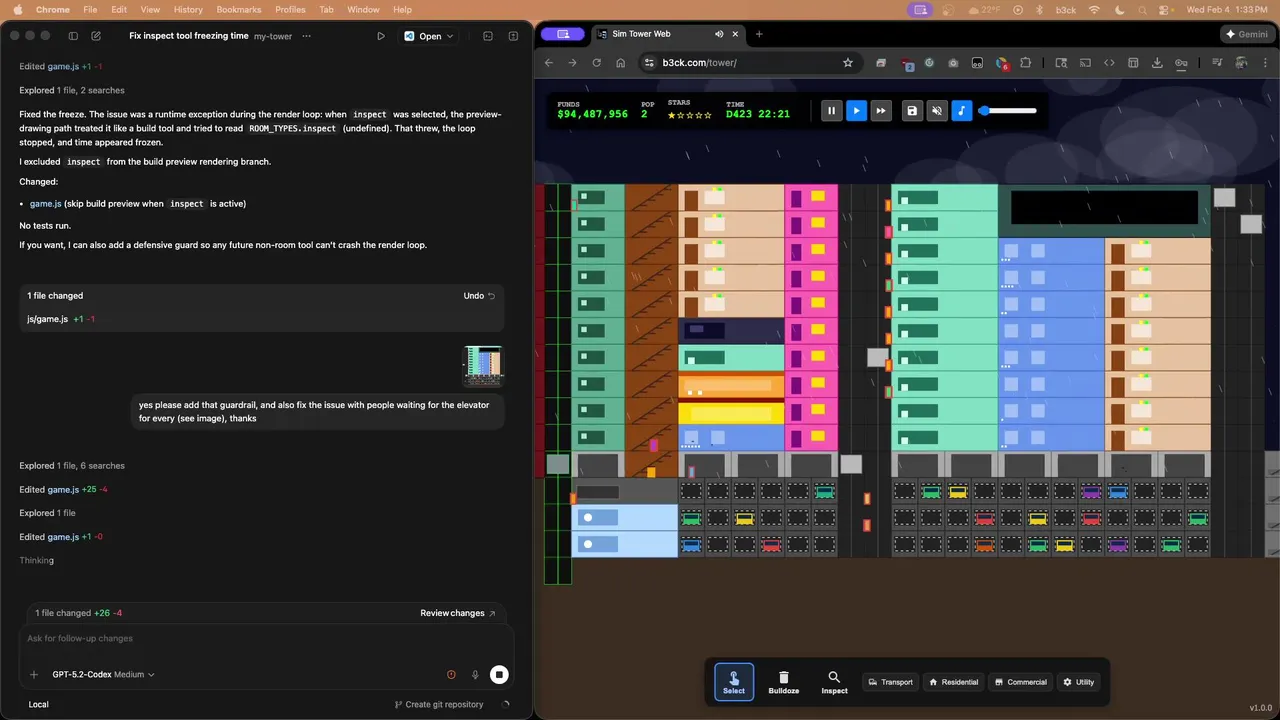Close the Sim Tower Web tab

coord(737,34)
